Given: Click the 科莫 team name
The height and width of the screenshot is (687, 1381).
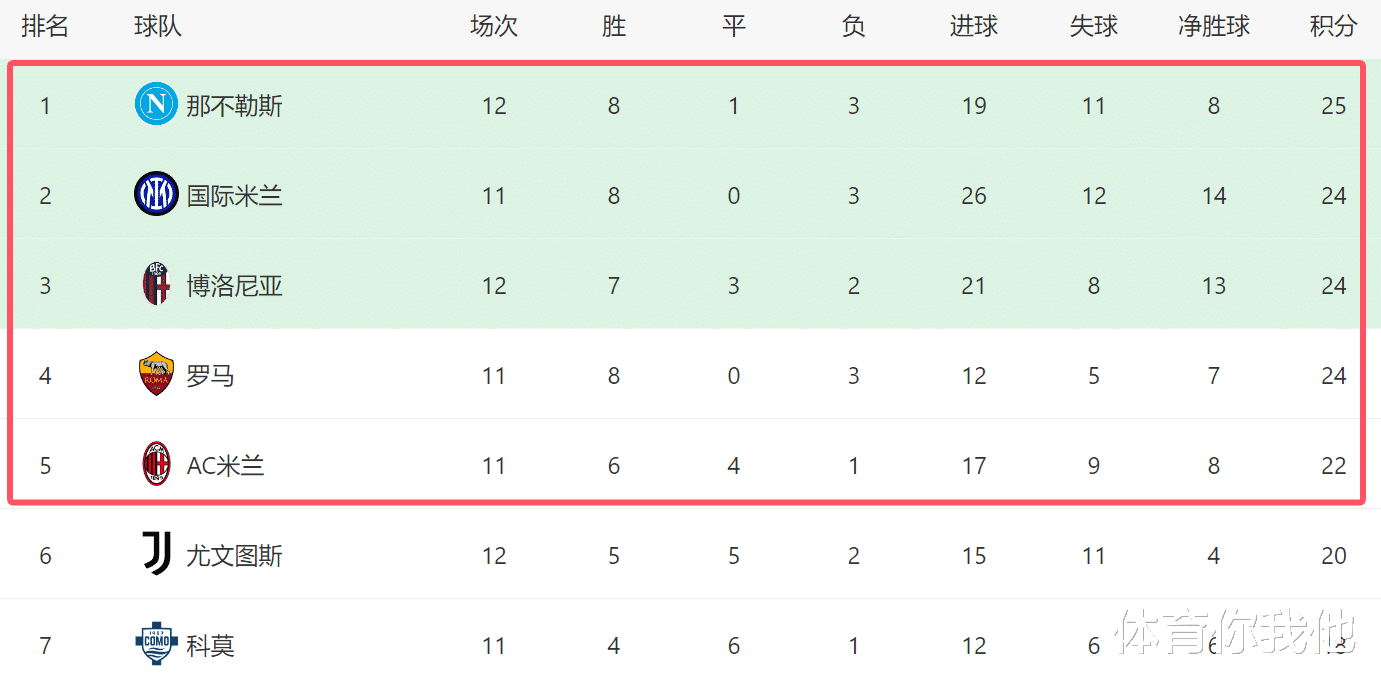Looking at the screenshot, I should (x=210, y=646).
